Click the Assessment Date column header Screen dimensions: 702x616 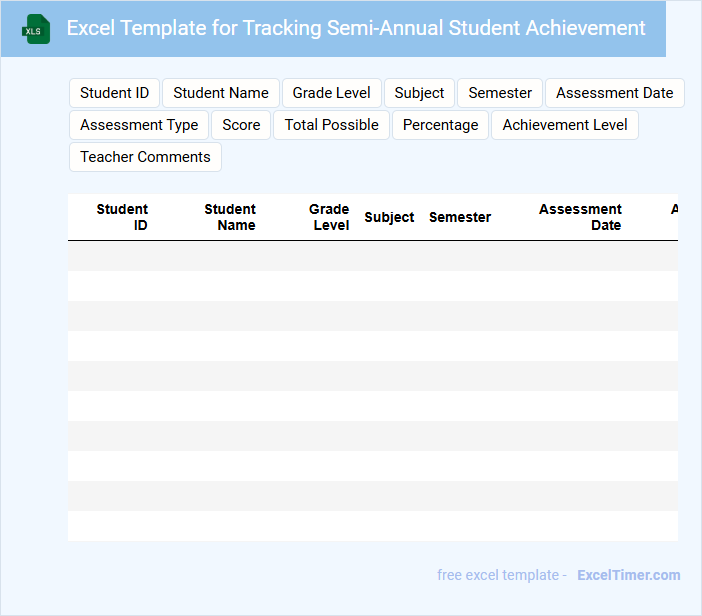(x=581, y=217)
